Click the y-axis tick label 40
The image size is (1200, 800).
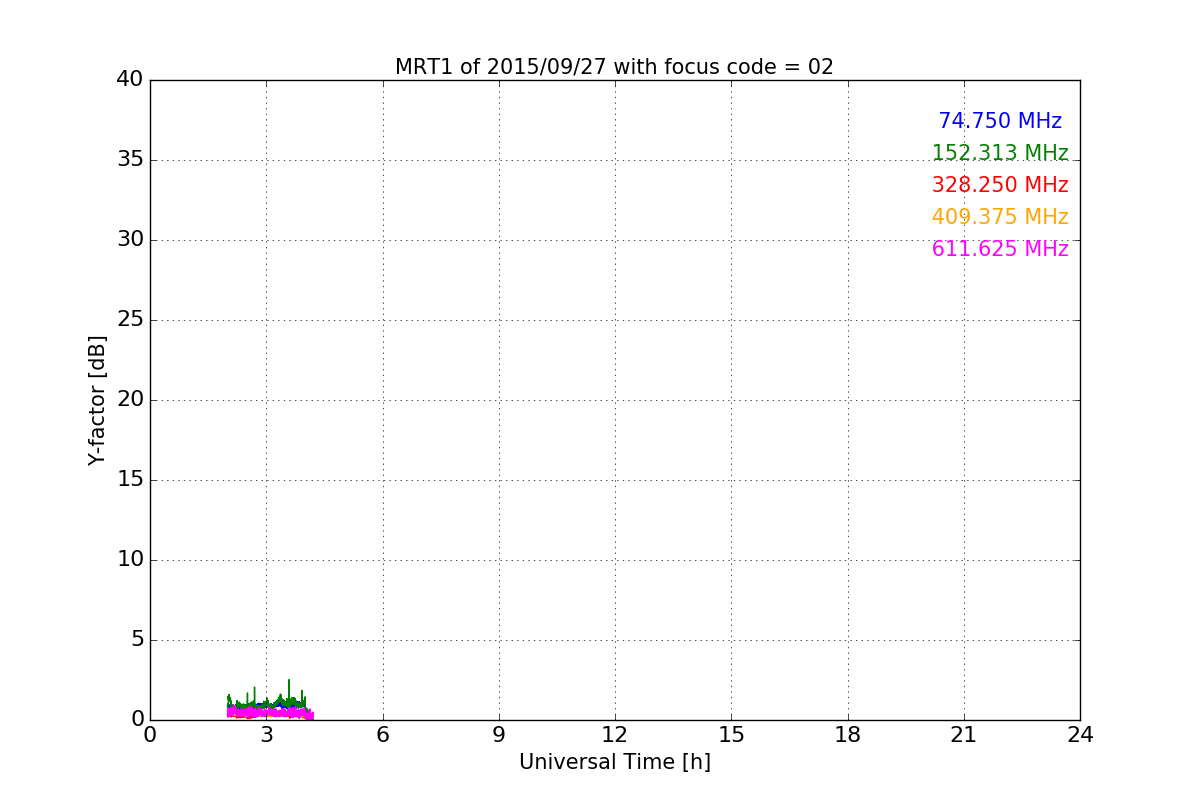(130, 80)
